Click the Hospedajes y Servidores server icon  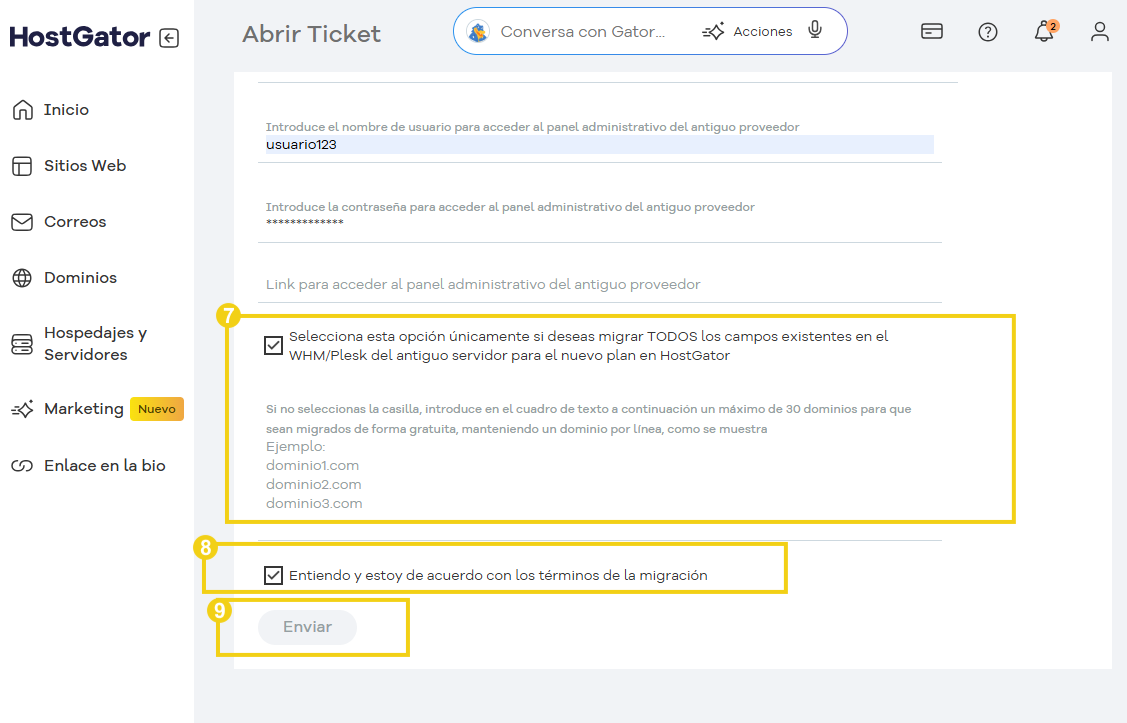point(20,343)
